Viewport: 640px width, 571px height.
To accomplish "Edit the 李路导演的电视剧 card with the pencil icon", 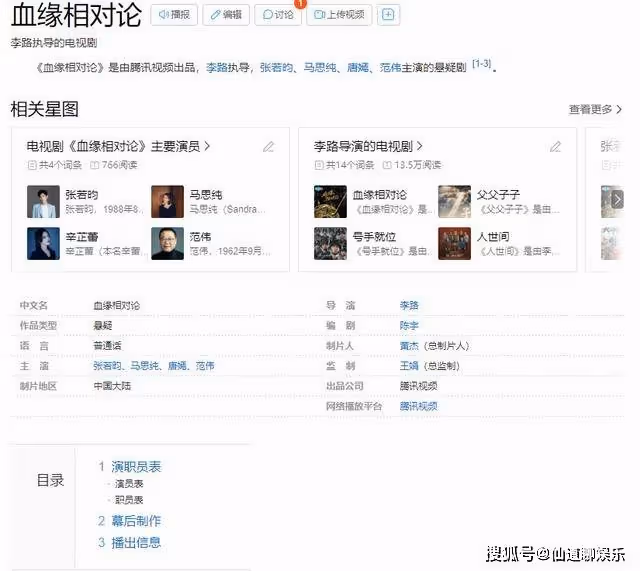I will pos(556,147).
